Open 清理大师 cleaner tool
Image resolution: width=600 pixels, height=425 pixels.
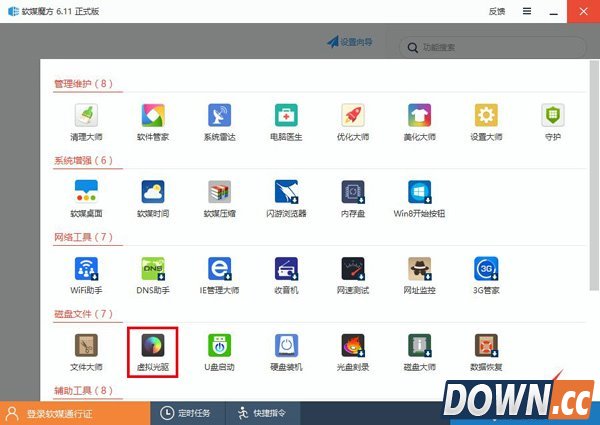pyautogui.click(x=86, y=122)
